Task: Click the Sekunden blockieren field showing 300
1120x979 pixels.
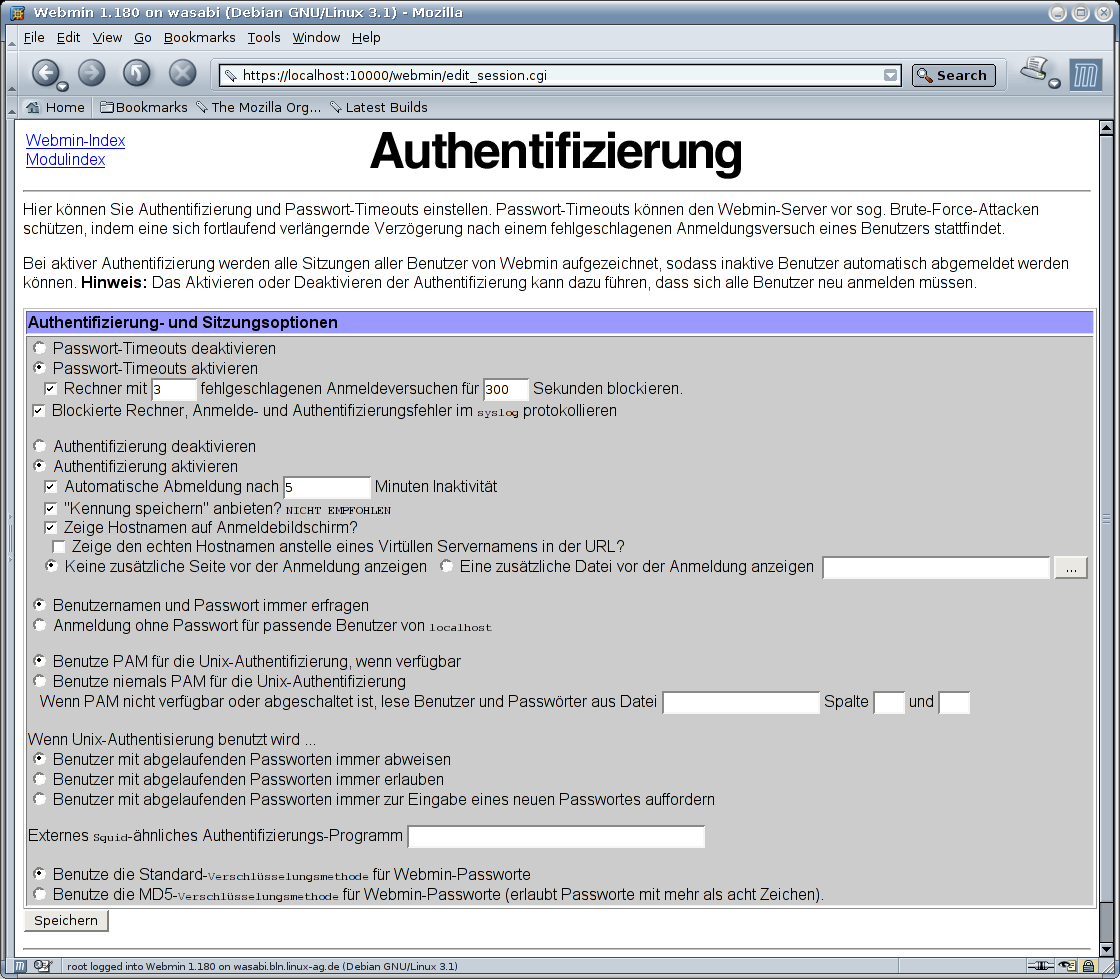Action: tap(506, 389)
